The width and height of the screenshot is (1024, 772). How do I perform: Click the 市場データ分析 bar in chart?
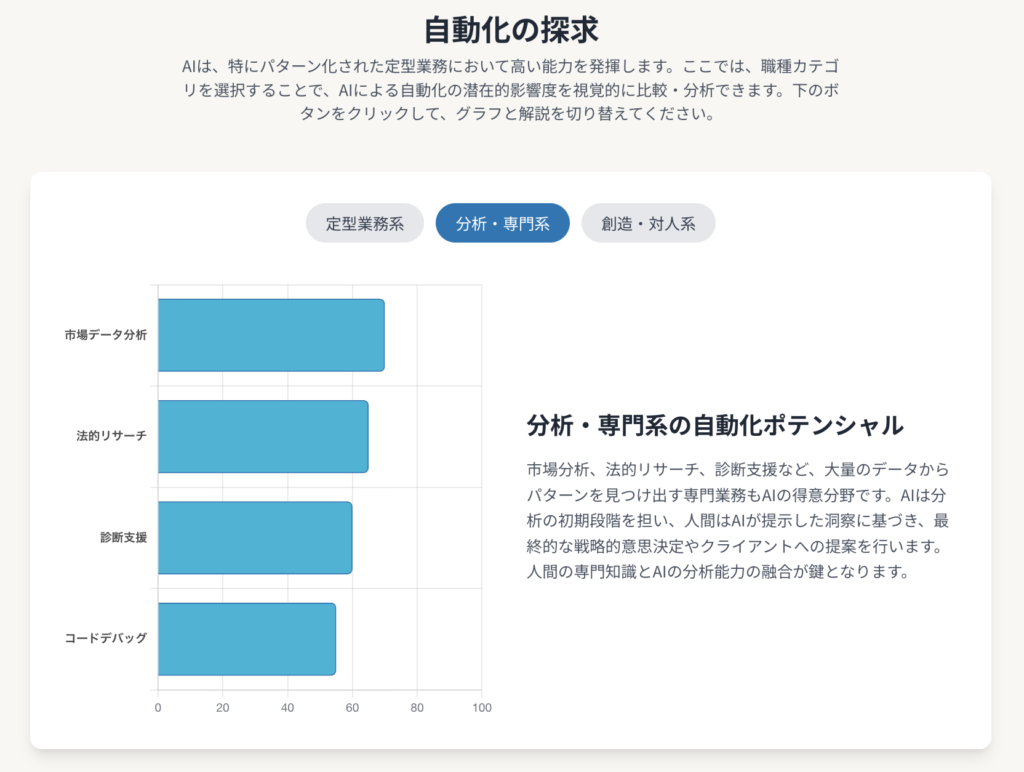271,335
